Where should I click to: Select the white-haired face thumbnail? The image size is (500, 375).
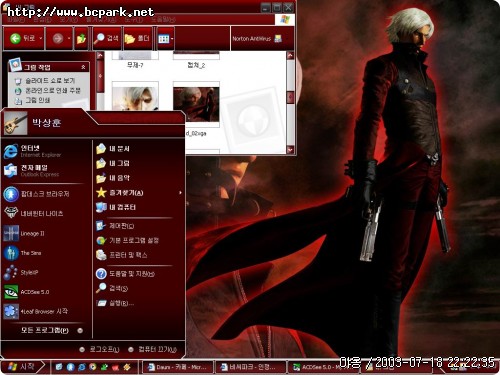tap(135, 97)
